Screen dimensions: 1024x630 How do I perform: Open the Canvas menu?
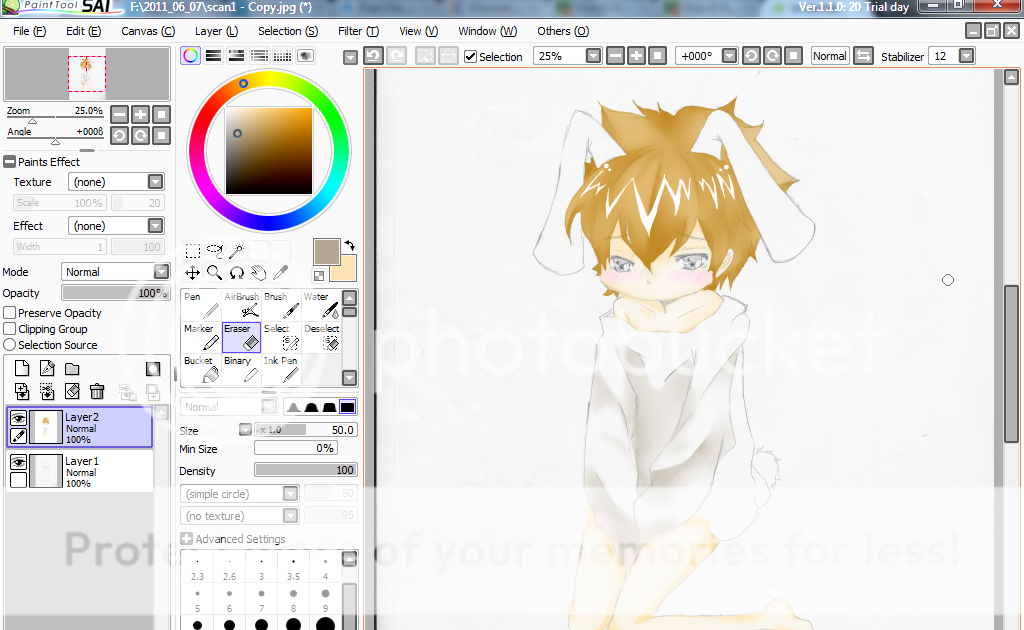pyautogui.click(x=148, y=31)
